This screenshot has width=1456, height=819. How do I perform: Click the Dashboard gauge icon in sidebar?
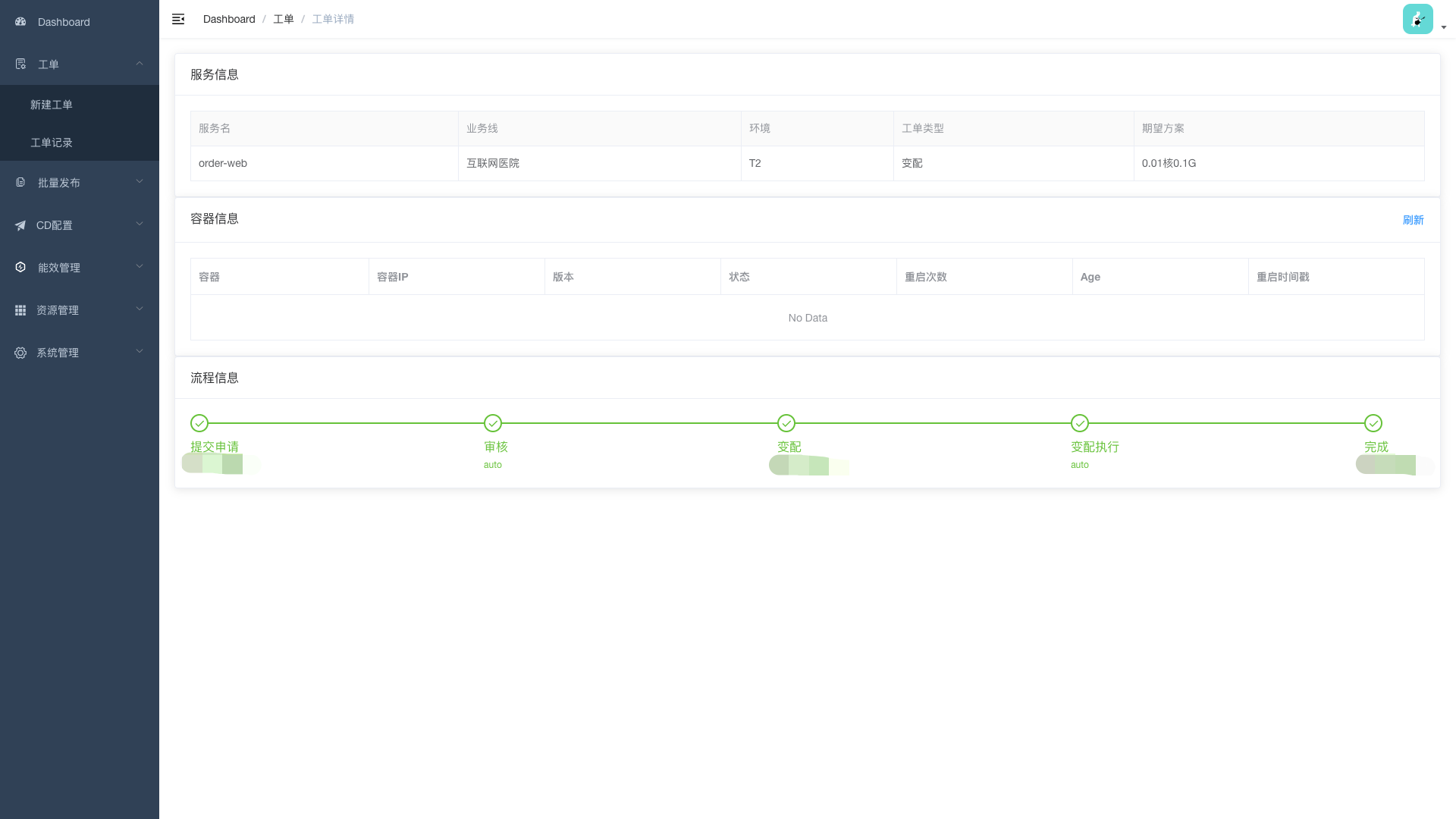pyautogui.click(x=20, y=22)
